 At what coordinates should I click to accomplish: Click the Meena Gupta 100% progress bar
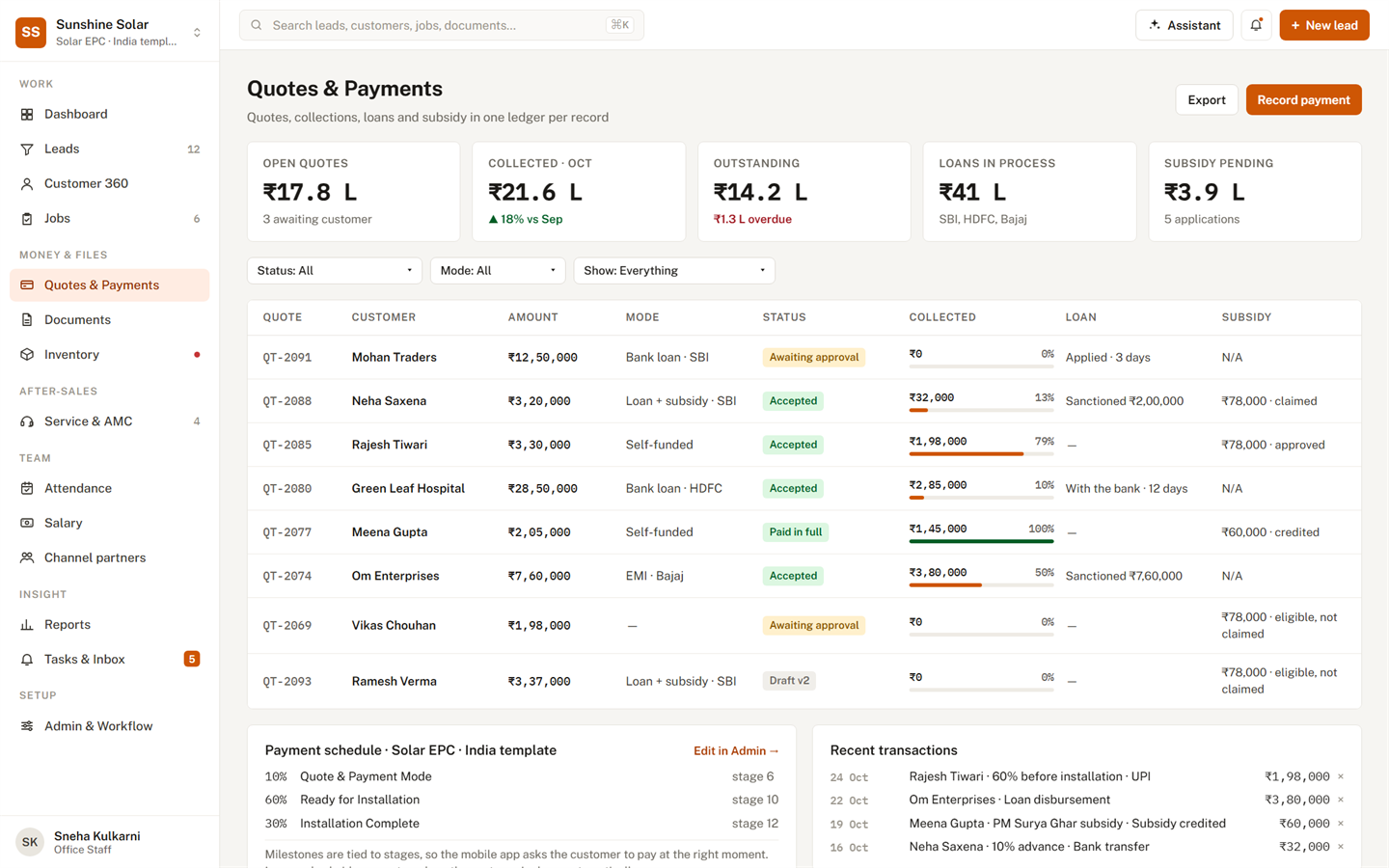(981, 541)
